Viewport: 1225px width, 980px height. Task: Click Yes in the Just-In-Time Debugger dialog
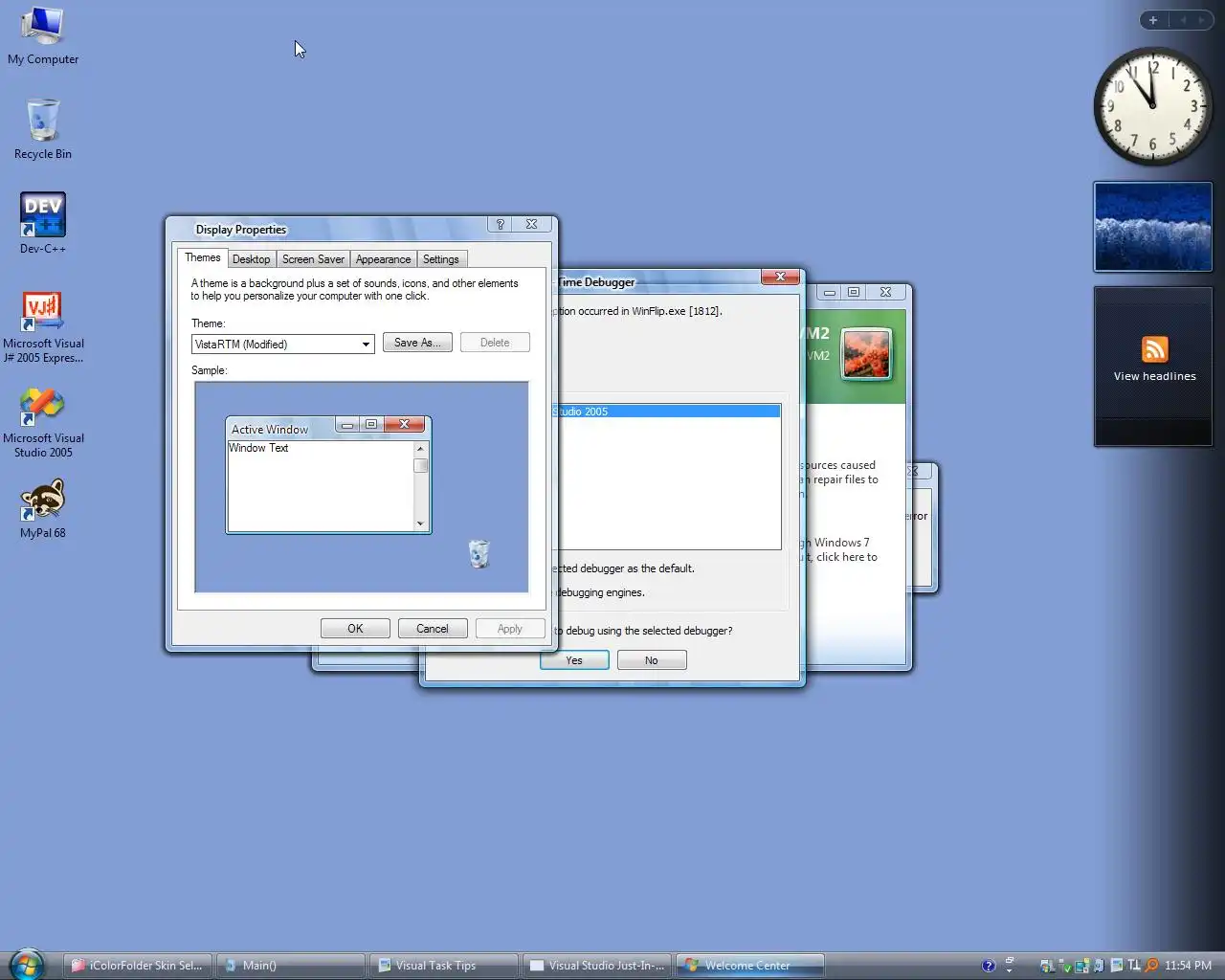574,660
